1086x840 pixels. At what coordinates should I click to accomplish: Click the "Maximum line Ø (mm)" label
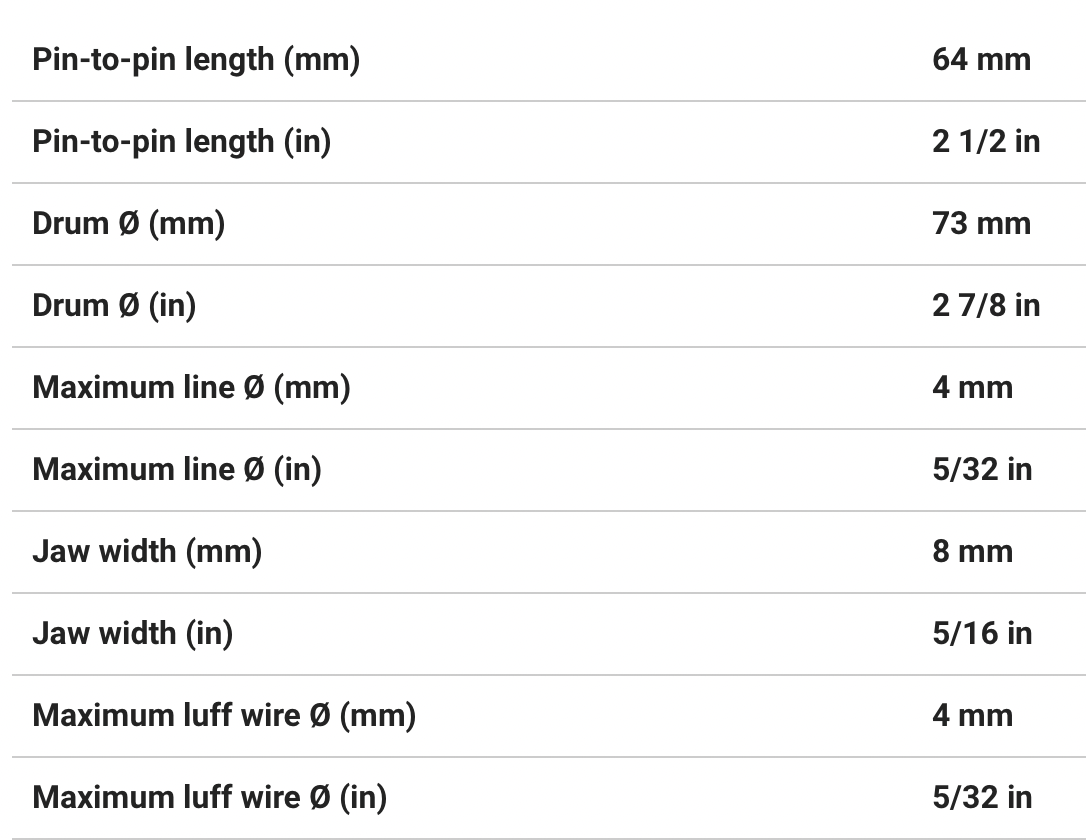[x=191, y=388]
